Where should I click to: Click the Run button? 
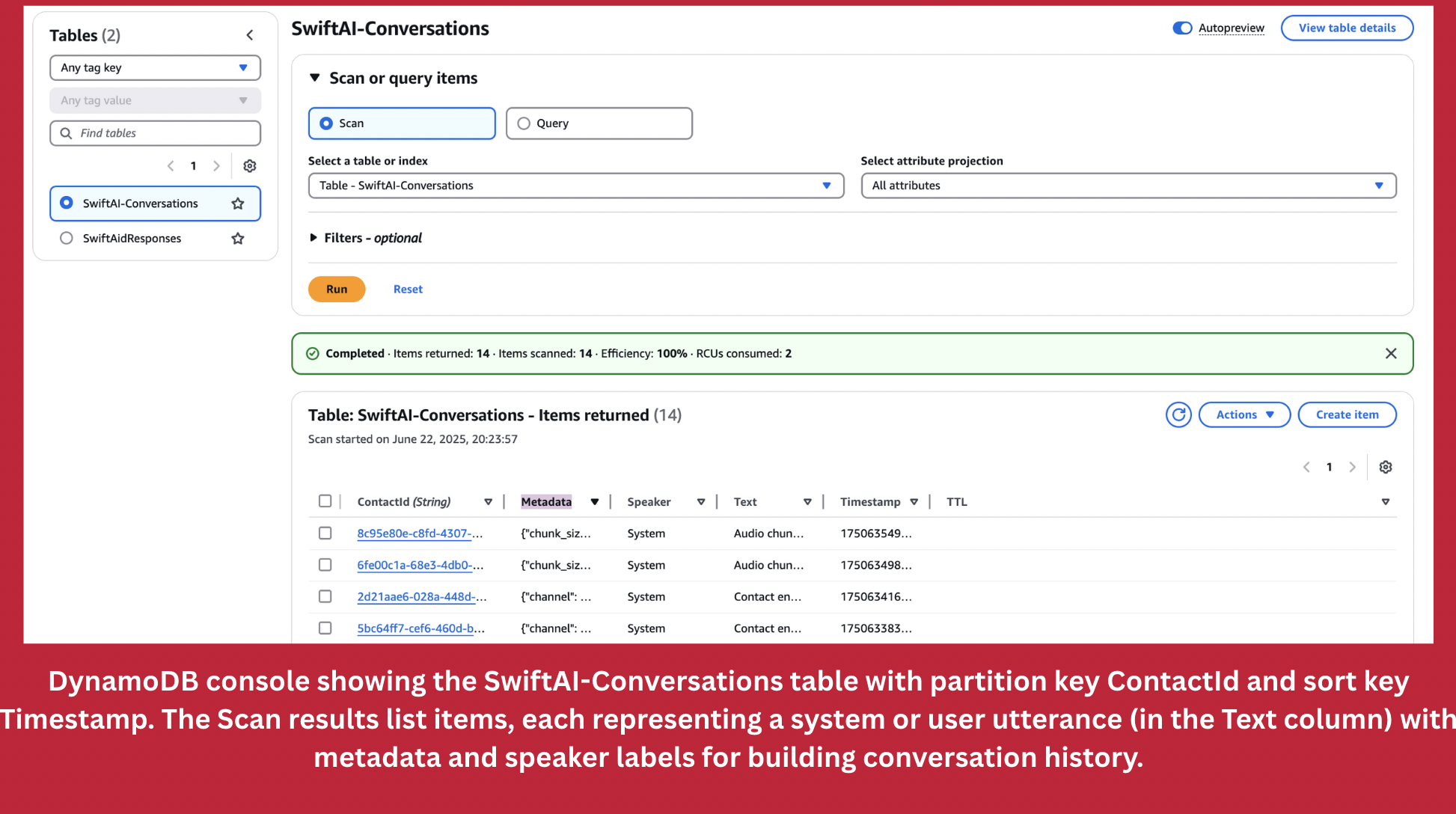(337, 289)
